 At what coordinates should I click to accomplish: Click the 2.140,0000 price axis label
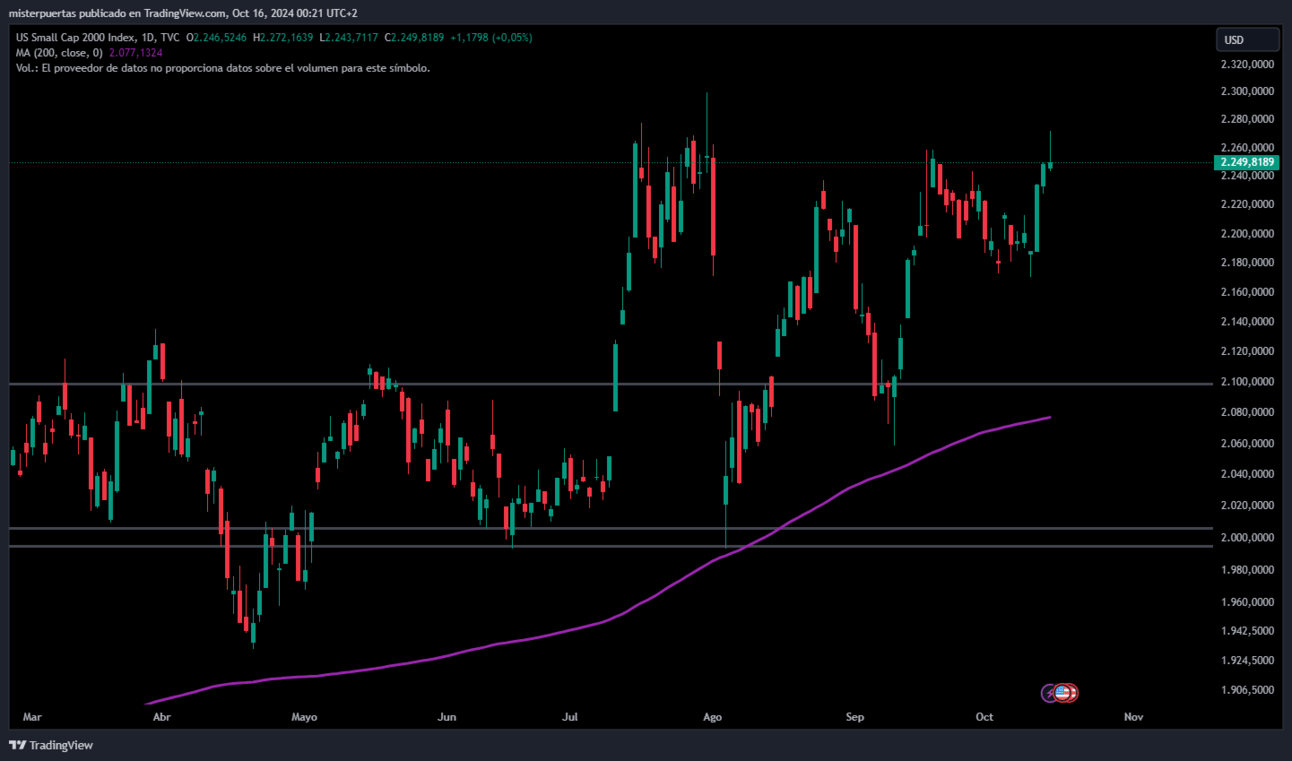(1247, 322)
